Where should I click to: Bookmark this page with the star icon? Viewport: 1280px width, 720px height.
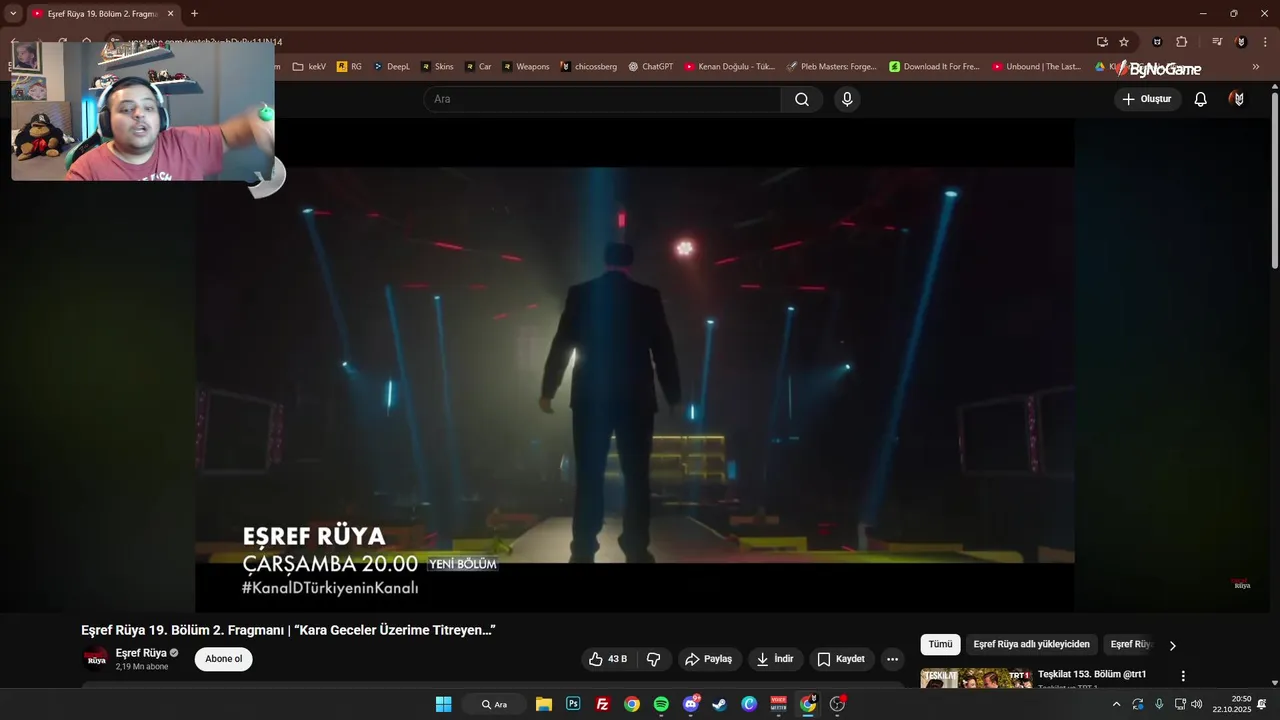point(1124,42)
